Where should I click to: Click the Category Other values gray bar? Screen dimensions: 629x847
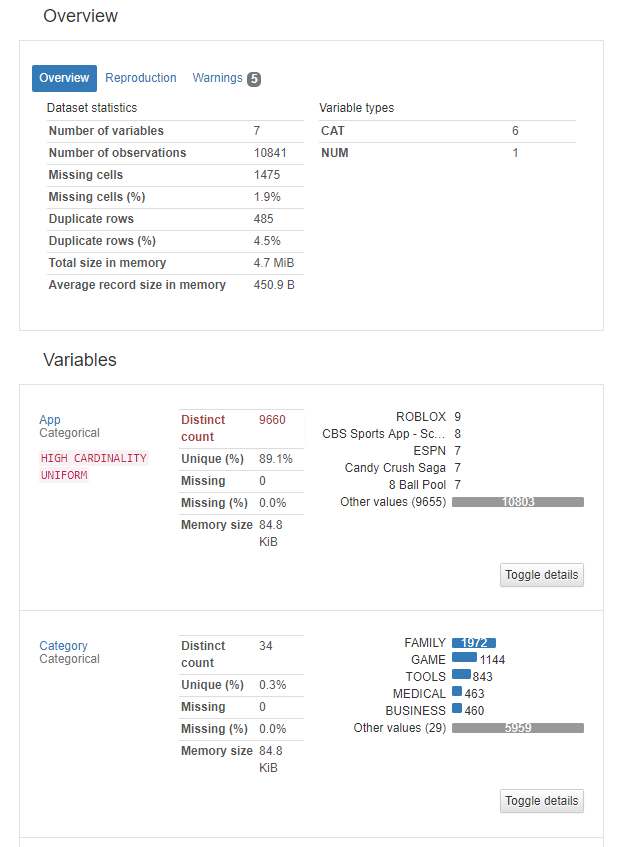[518, 728]
